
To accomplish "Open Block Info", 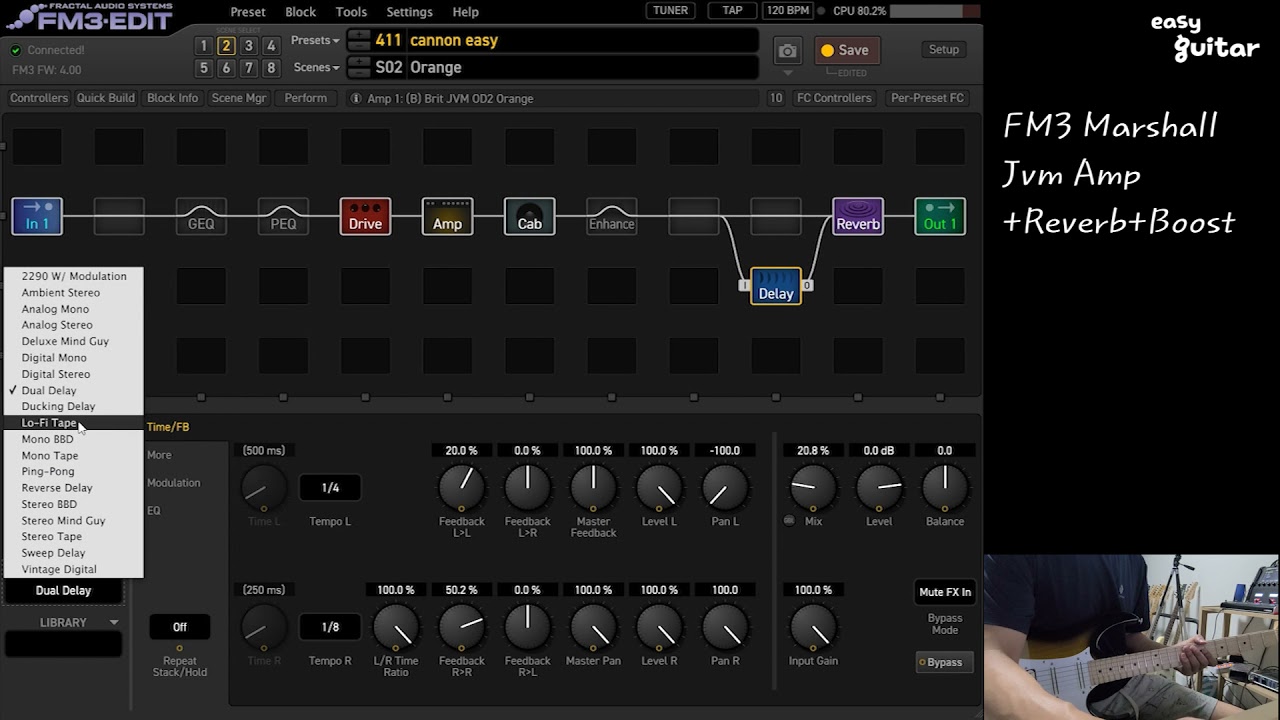I will point(173,98).
